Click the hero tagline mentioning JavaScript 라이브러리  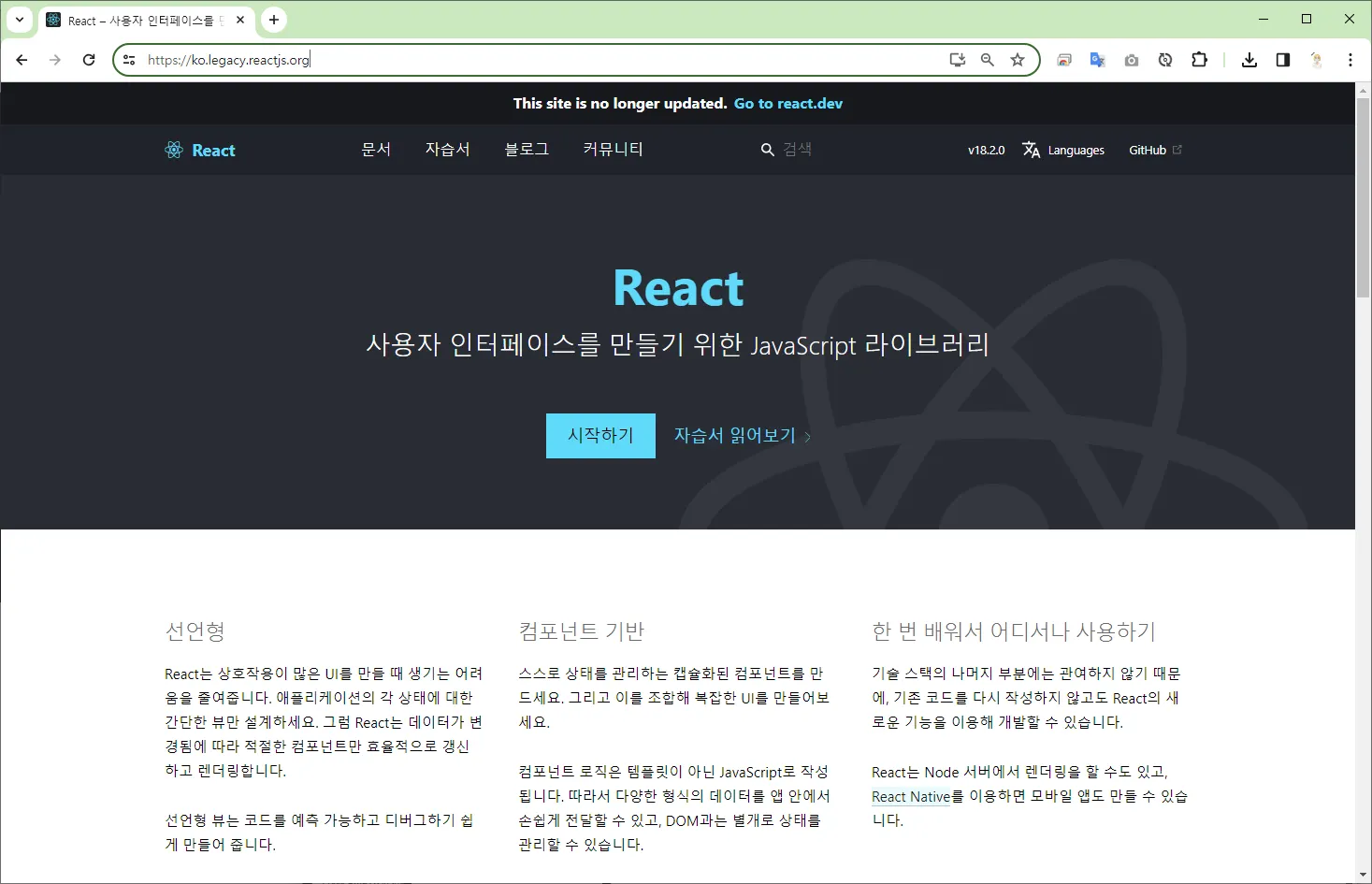coord(678,344)
